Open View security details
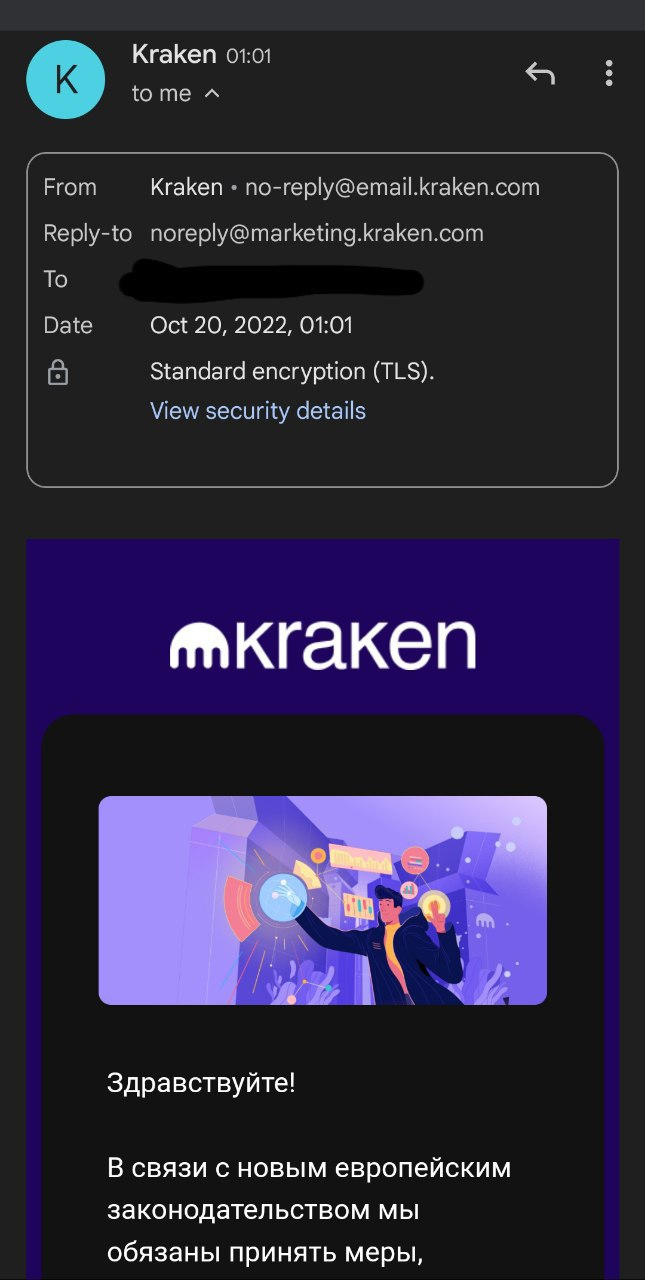This screenshot has width=645, height=1280. pos(258,411)
